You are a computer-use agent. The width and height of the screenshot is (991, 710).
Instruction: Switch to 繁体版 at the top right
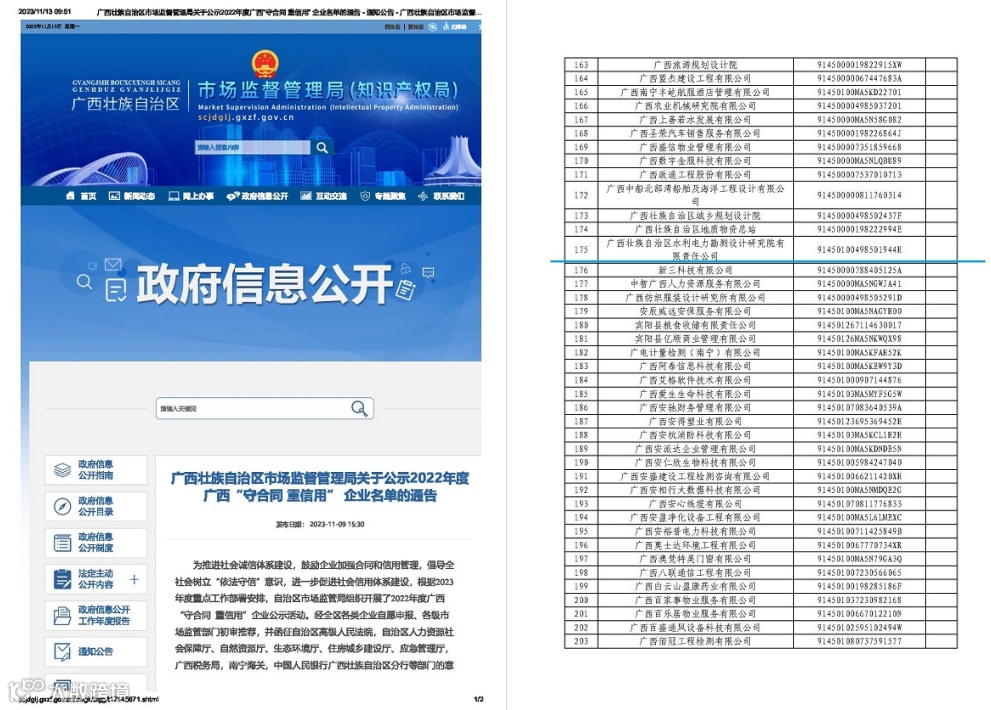[x=415, y=27]
